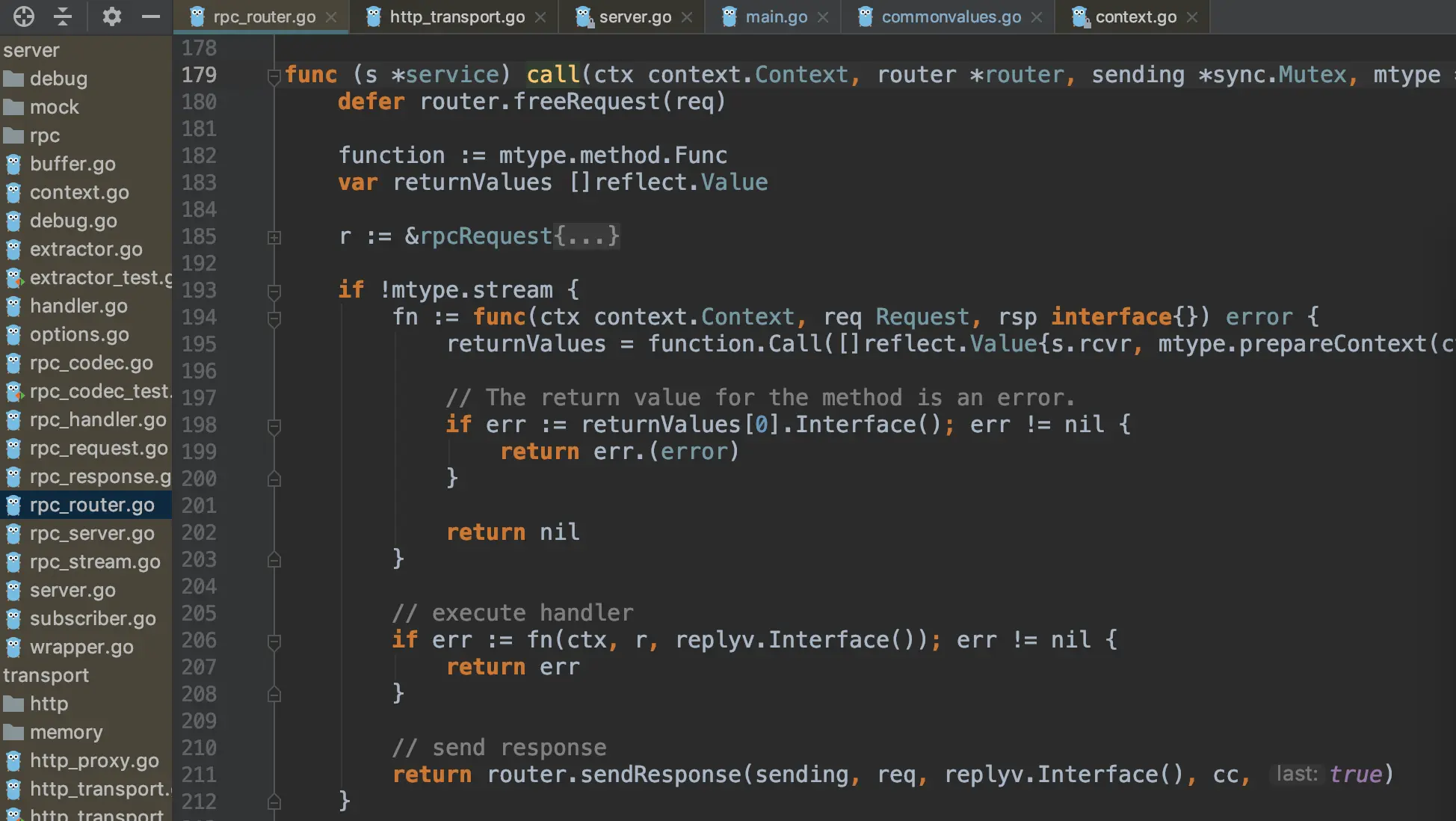The width and height of the screenshot is (1456, 821).
Task: Click line number 193 in the gutter
Action: (199, 290)
